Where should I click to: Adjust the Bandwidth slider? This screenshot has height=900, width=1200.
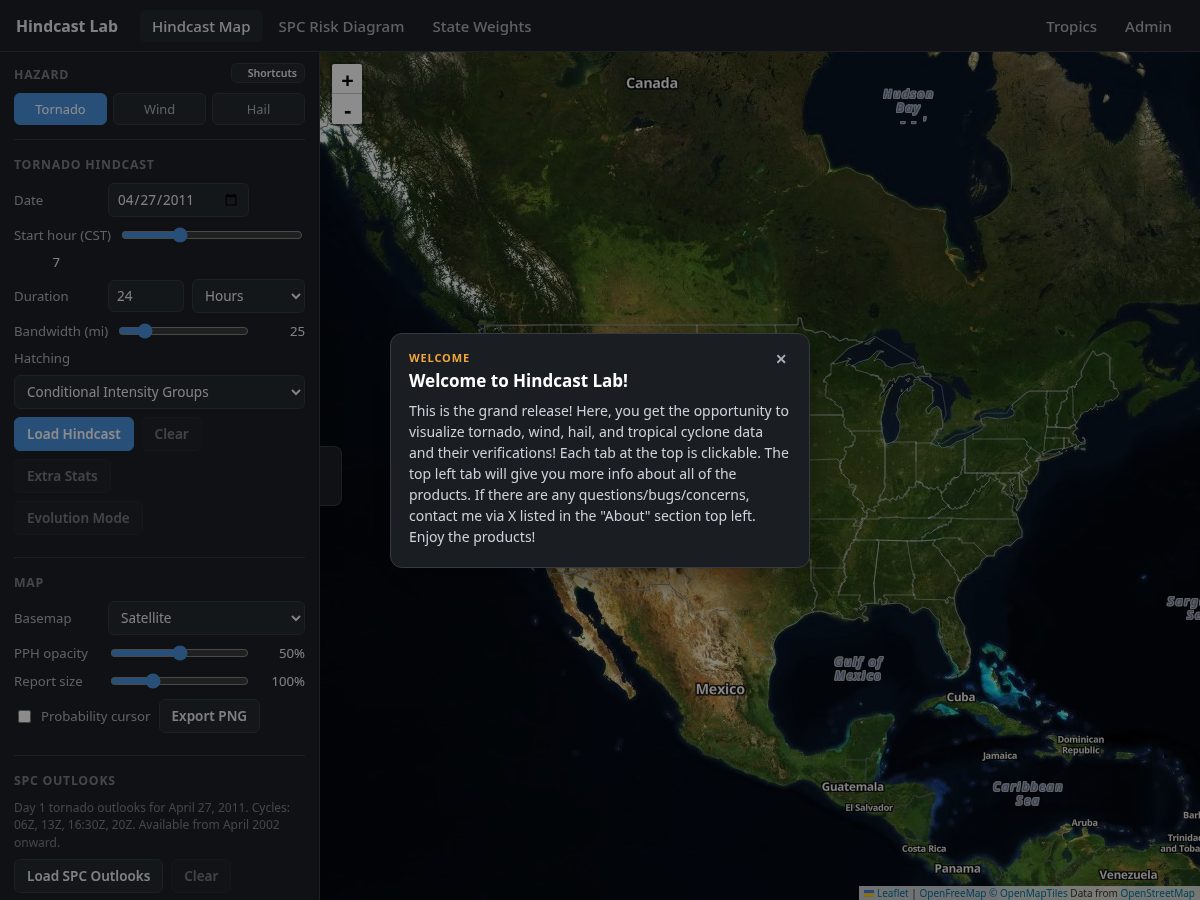point(183,331)
